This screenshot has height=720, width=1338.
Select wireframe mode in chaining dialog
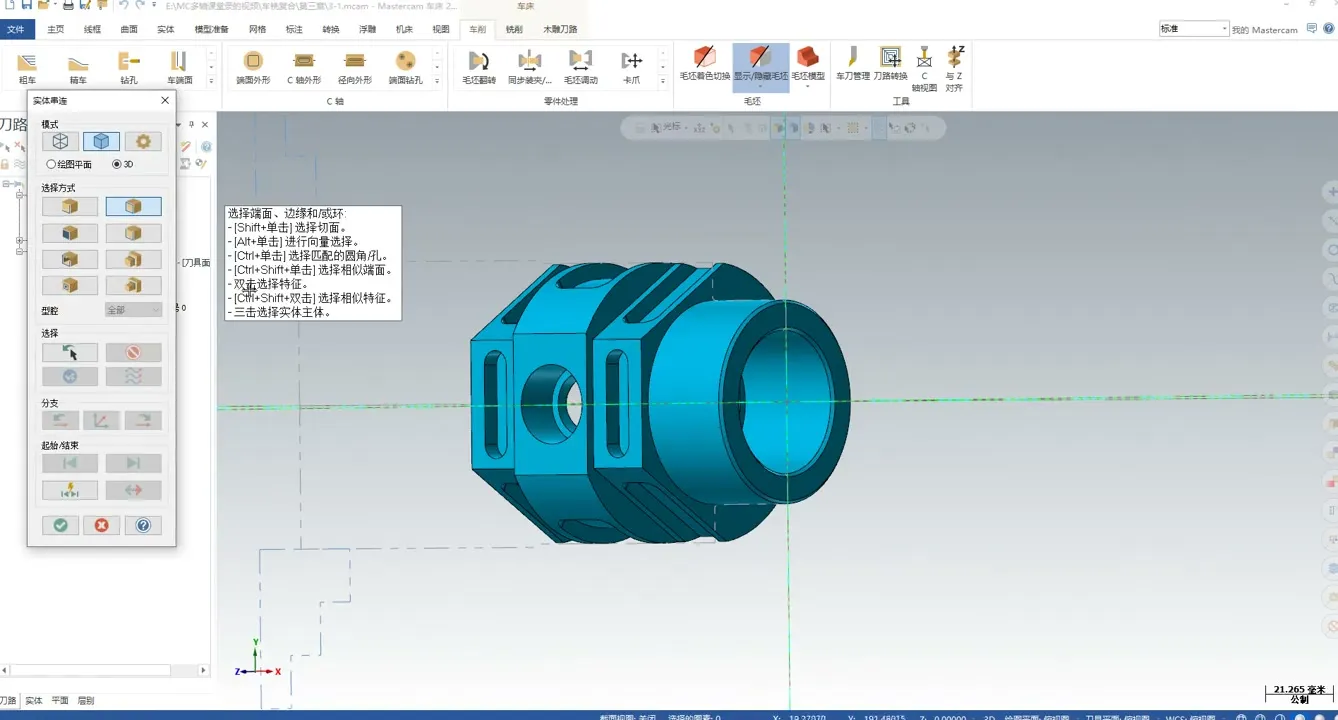click(60, 142)
